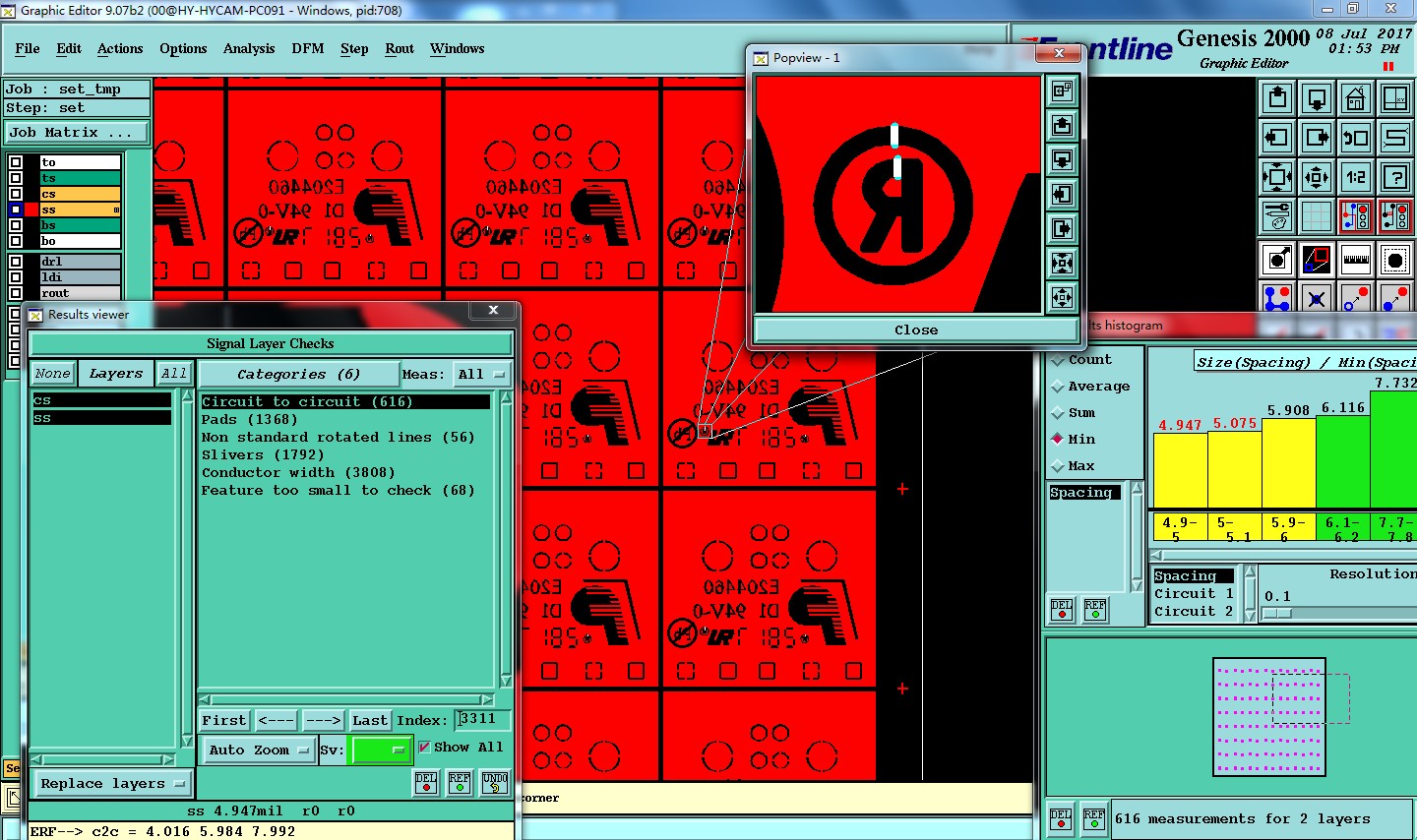Select the ruler measurement tool icon
1417x840 pixels.
click(x=1356, y=260)
